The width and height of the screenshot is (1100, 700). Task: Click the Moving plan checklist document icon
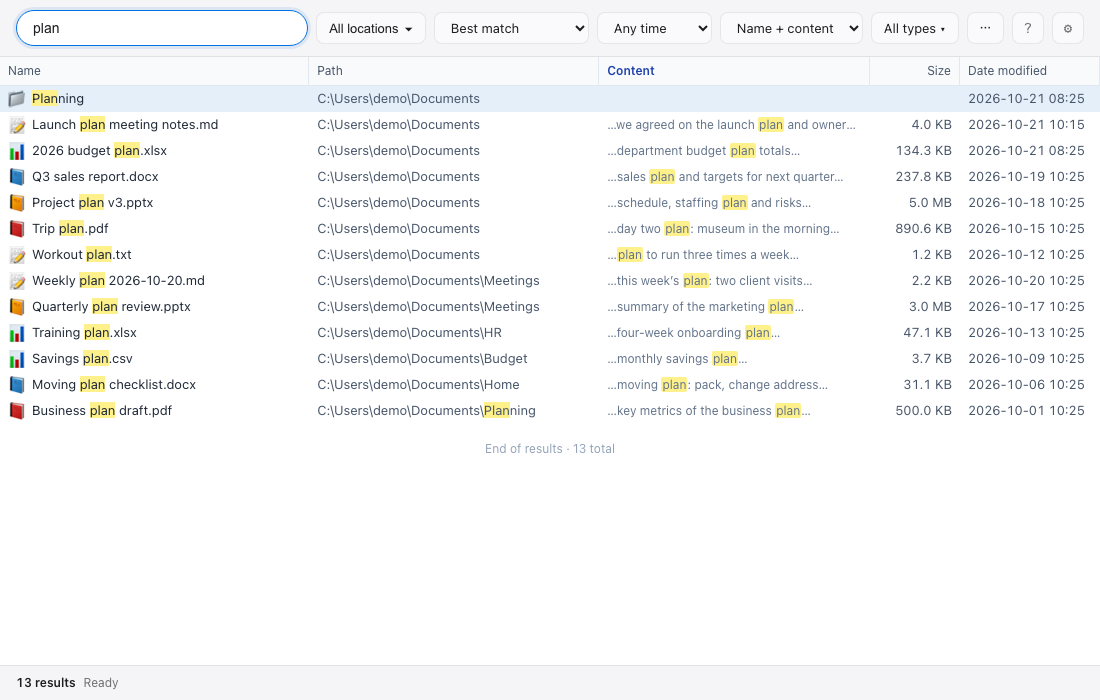coord(17,384)
